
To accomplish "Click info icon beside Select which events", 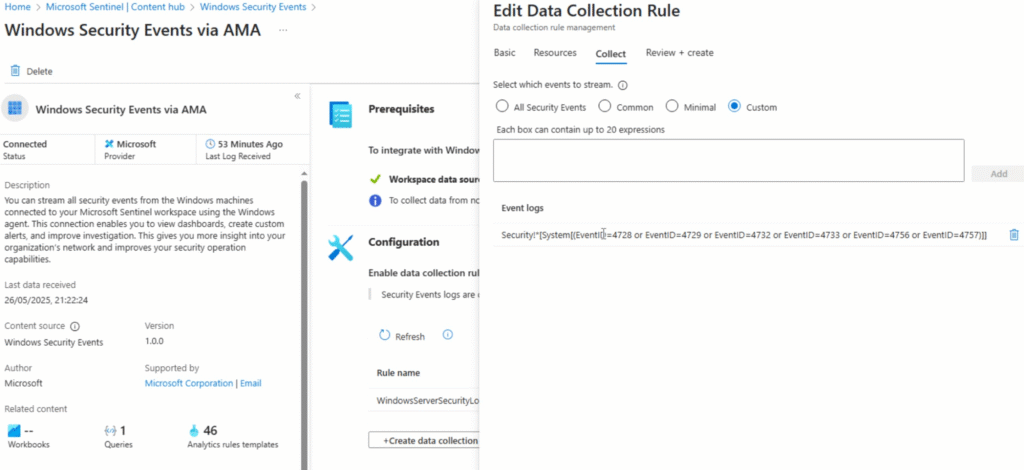I will pos(622,86).
